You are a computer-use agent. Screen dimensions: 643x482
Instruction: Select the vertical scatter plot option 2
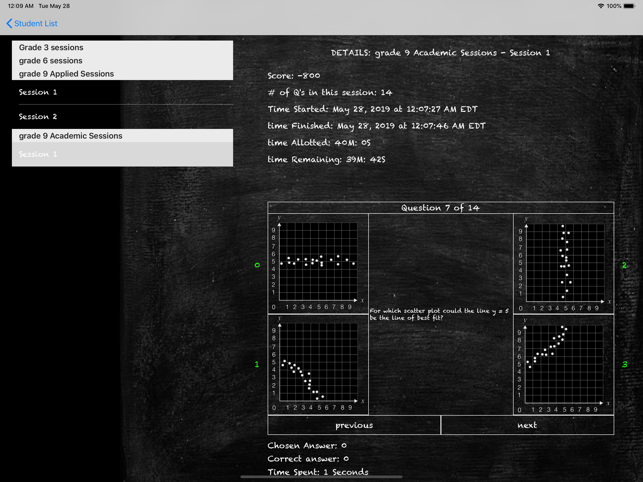[x=564, y=264]
